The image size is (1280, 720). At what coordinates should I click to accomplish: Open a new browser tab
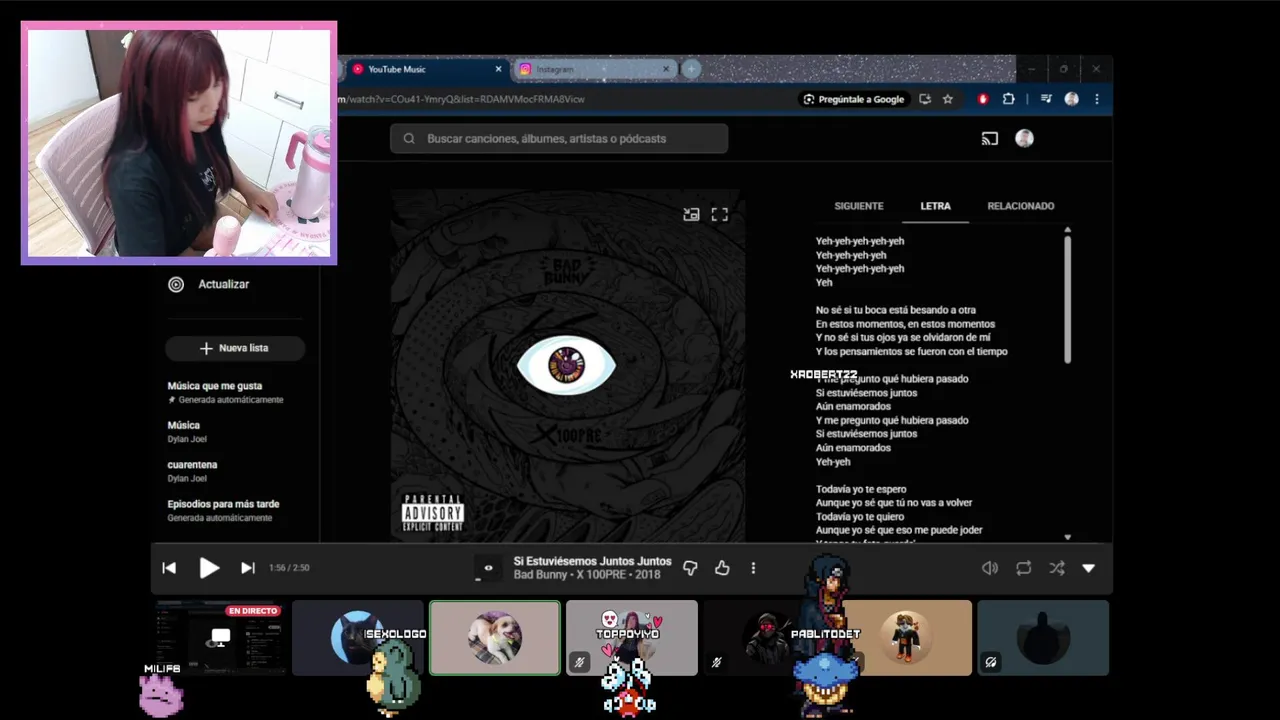point(691,69)
